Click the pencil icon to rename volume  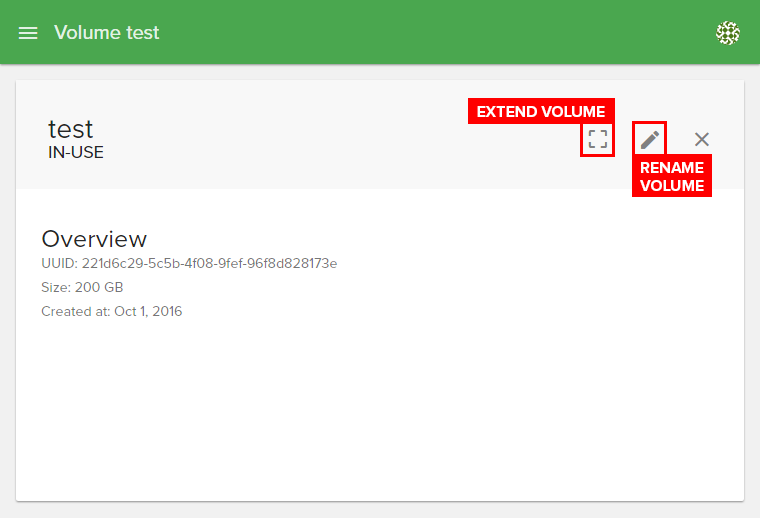click(x=650, y=139)
